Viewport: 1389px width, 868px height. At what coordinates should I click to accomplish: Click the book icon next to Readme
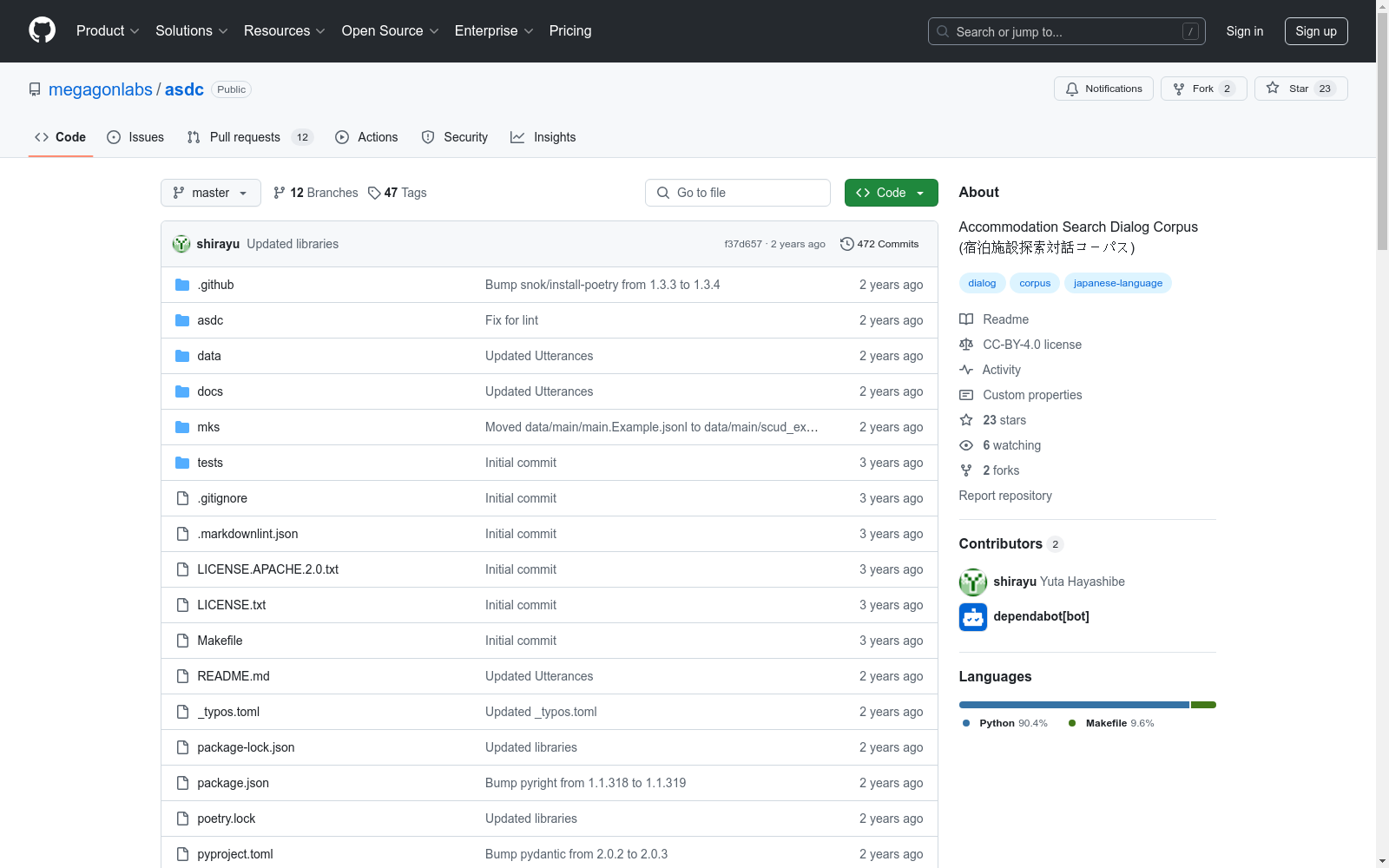(966, 319)
